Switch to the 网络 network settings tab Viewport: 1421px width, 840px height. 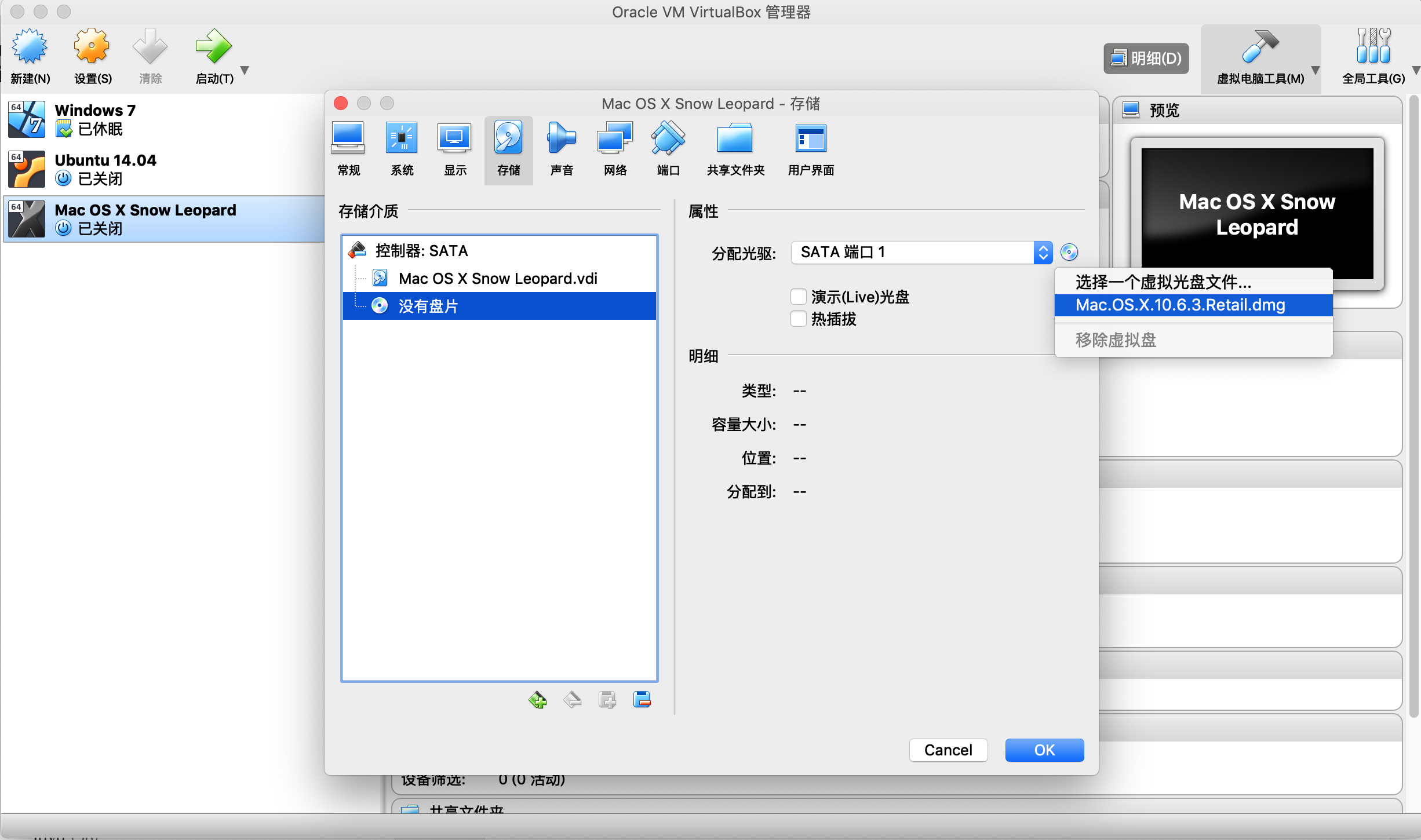coord(615,149)
